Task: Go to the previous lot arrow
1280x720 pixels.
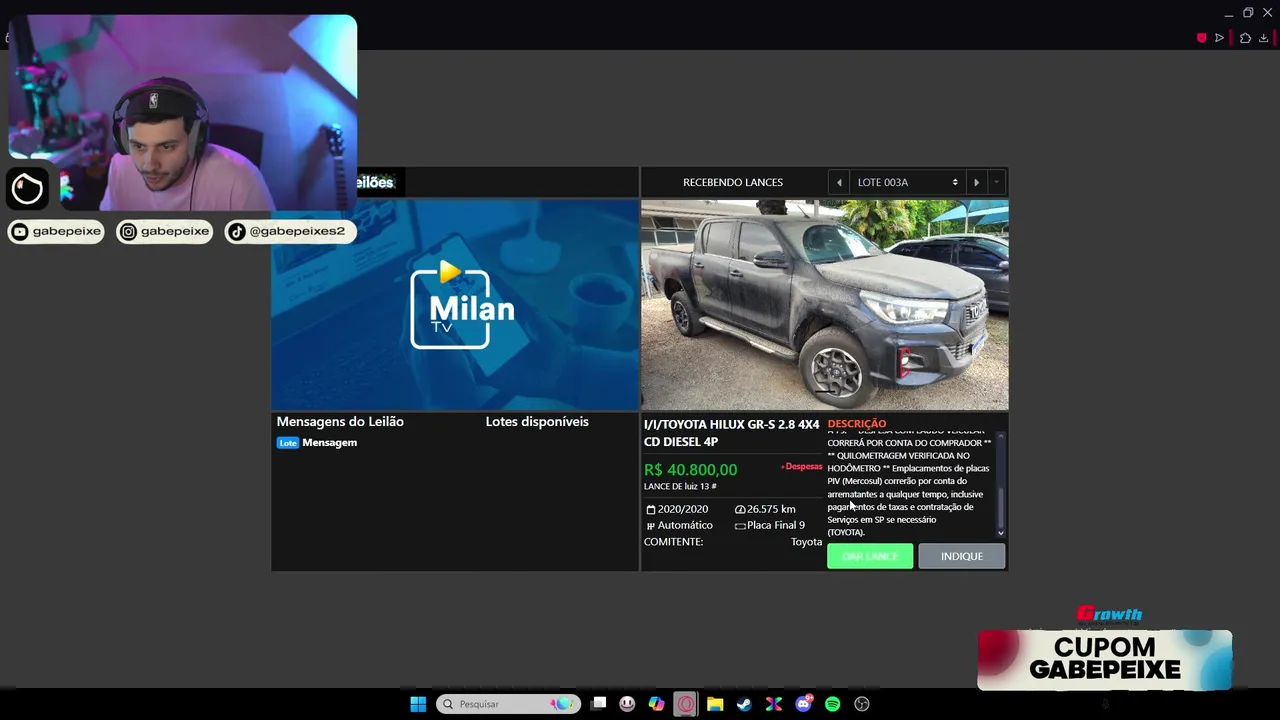Action: 838,182
